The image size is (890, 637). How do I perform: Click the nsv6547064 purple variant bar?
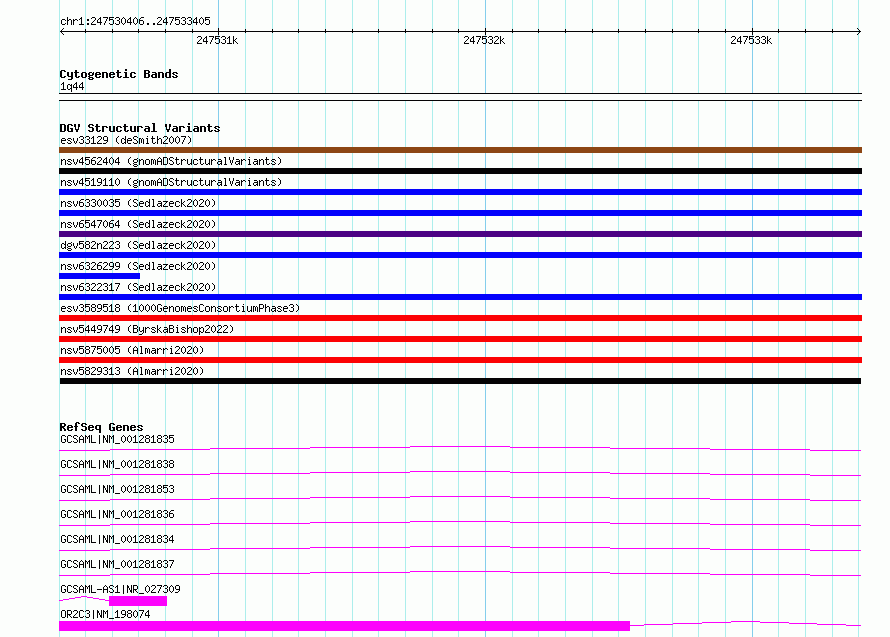[460, 234]
